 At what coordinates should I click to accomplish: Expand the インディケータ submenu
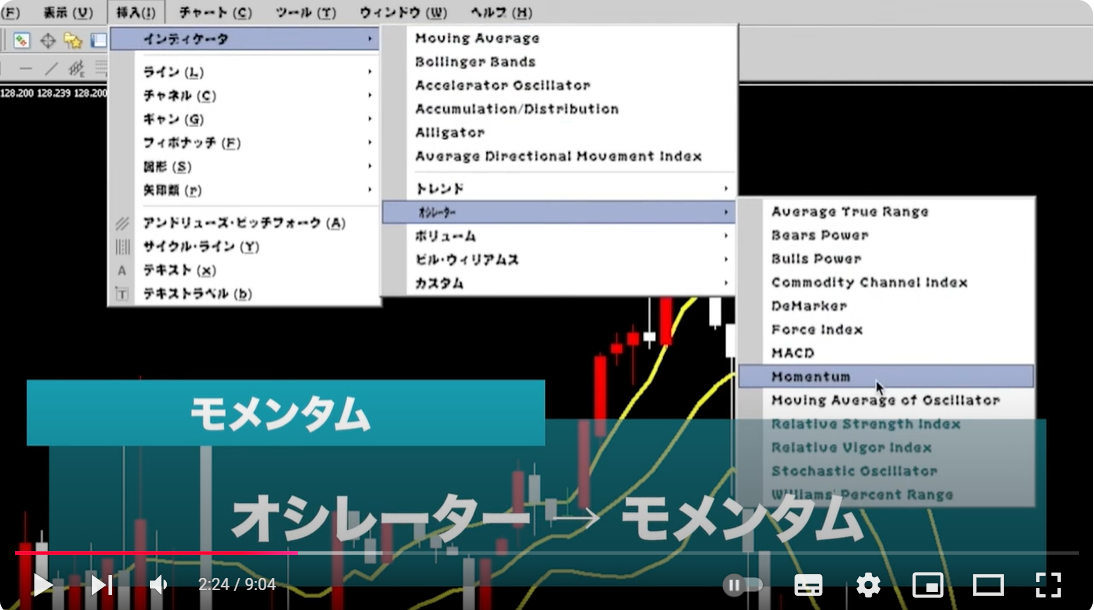coord(245,39)
